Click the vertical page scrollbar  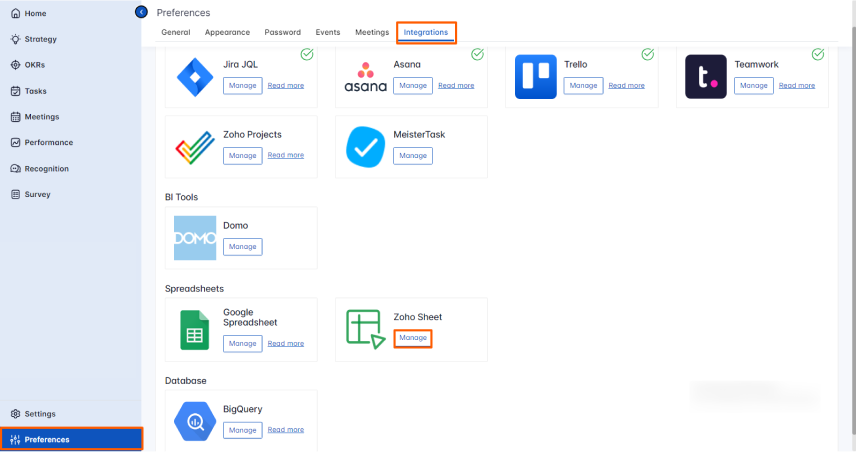[853, 229]
